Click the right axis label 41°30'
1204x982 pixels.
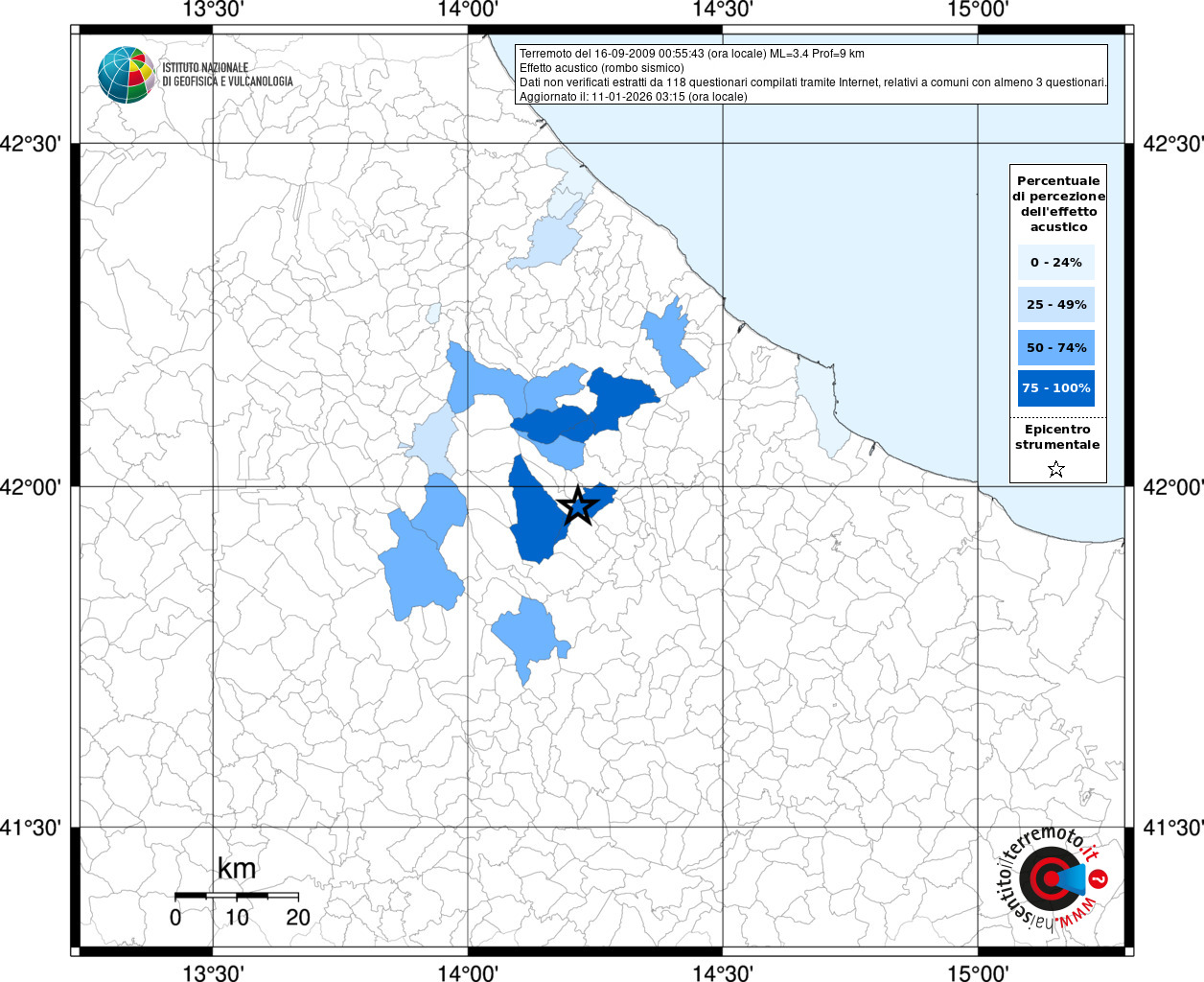(1173, 828)
